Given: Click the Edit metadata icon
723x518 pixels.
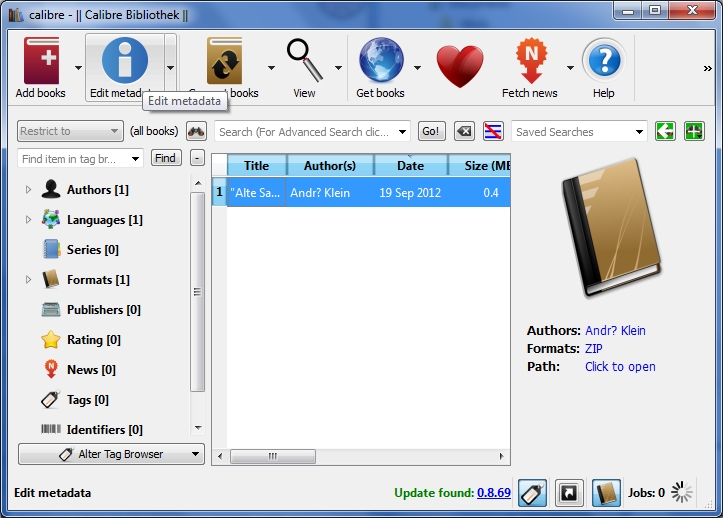Looking at the screenshot, I should pyautogui.click(x=124, y=60).
